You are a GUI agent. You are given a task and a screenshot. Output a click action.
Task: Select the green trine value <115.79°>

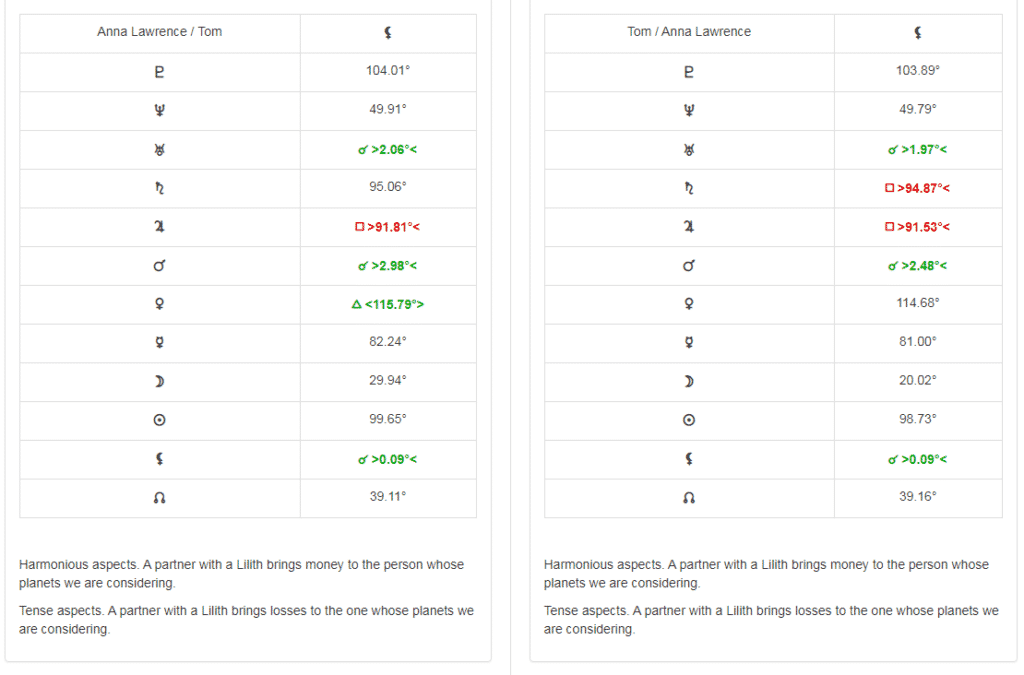point(387,304)
